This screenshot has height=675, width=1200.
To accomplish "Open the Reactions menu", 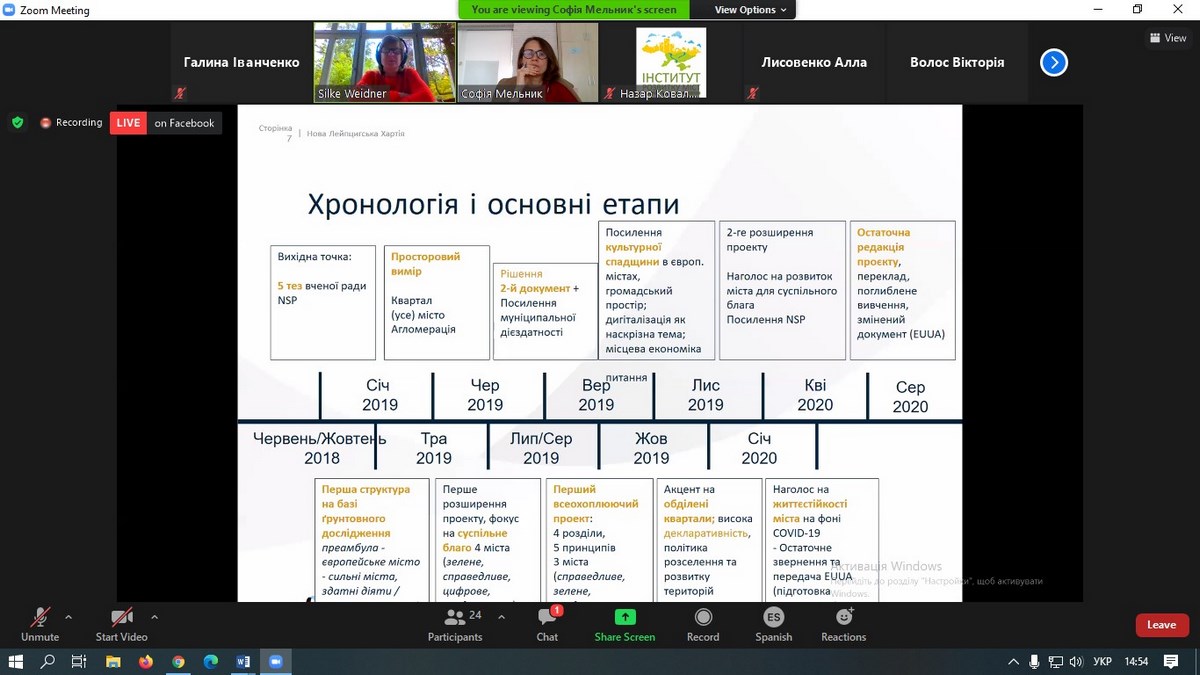I will point(843,618).
